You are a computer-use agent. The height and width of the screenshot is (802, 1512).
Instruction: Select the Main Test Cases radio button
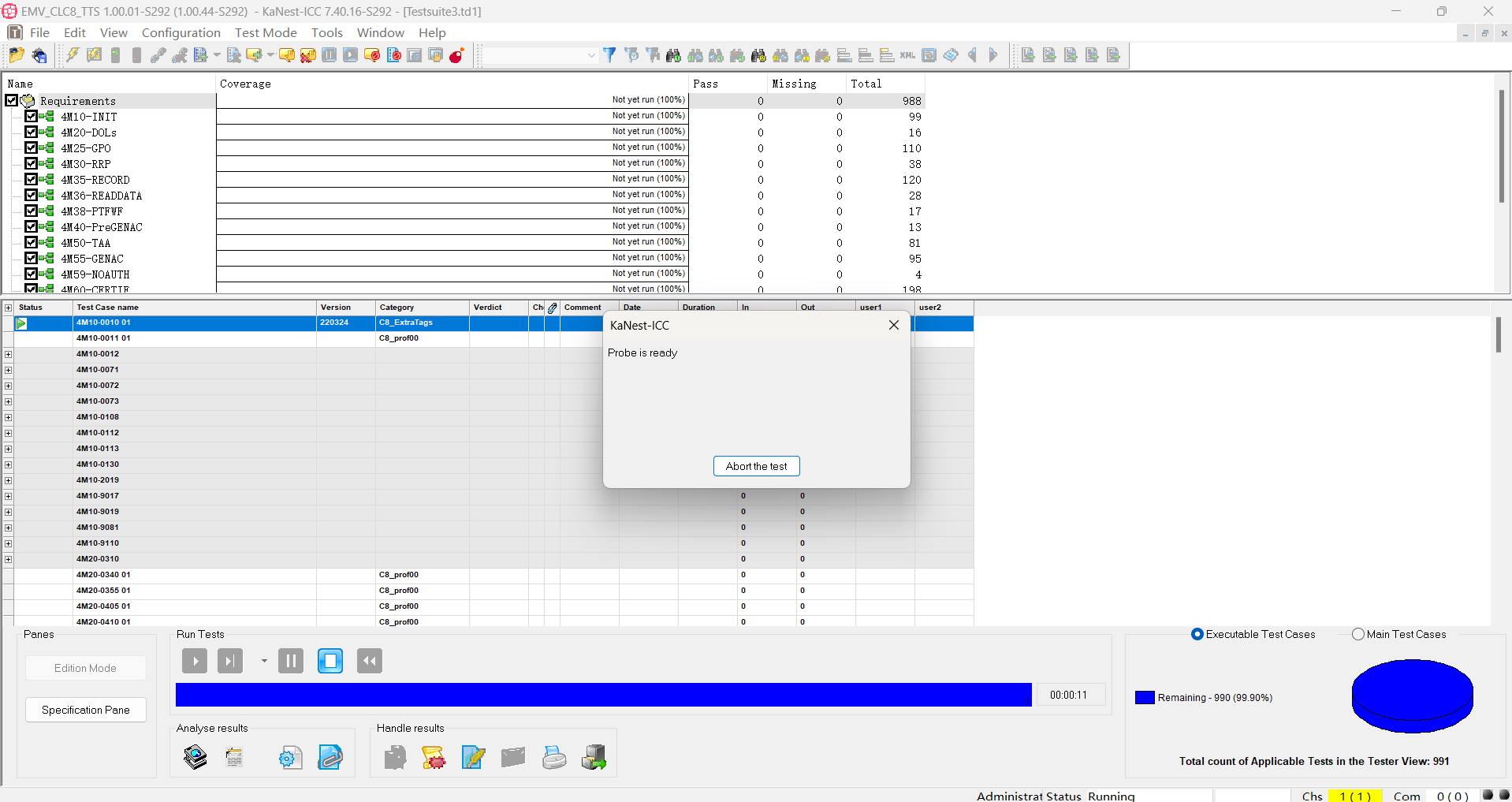coord(1358,635)
